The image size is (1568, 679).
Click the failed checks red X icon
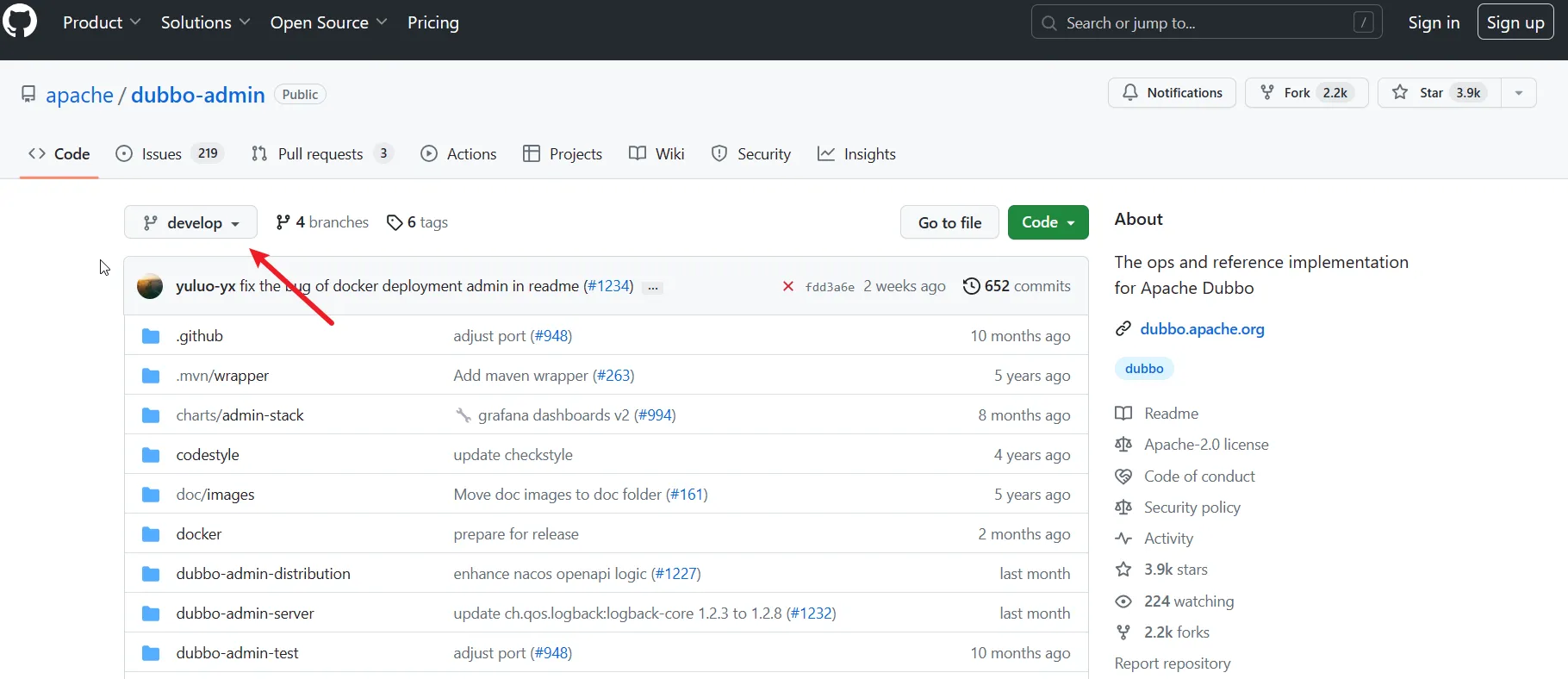coord(787,286)
